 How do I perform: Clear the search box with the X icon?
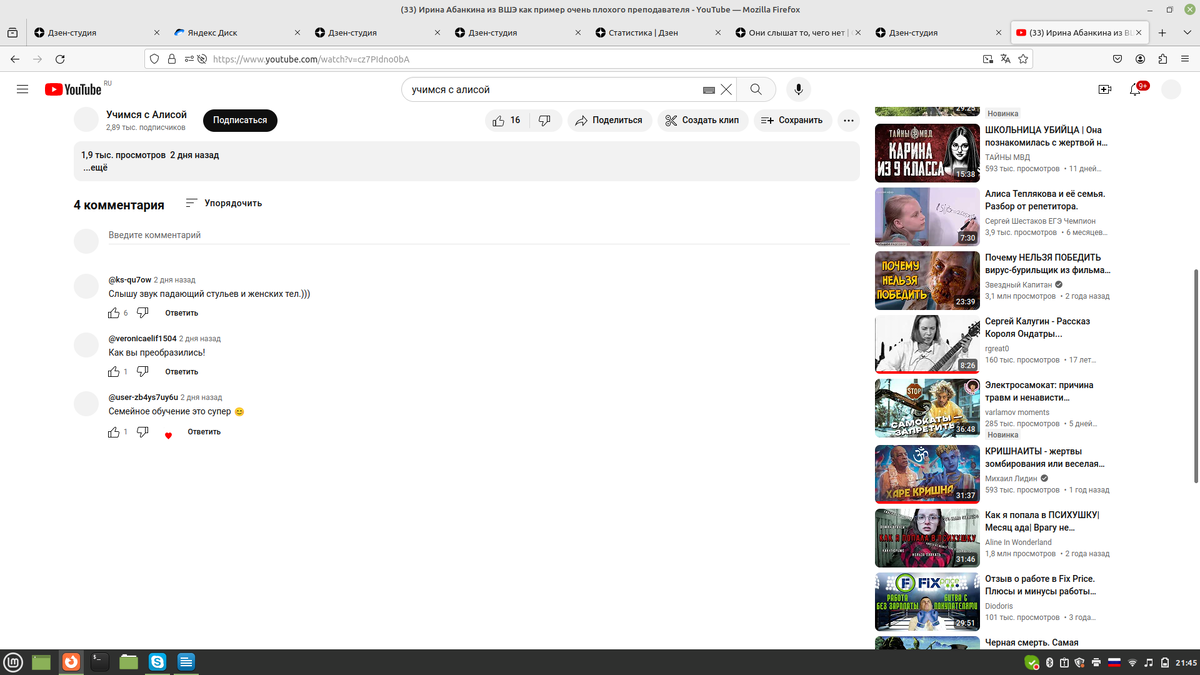point(726,90)
